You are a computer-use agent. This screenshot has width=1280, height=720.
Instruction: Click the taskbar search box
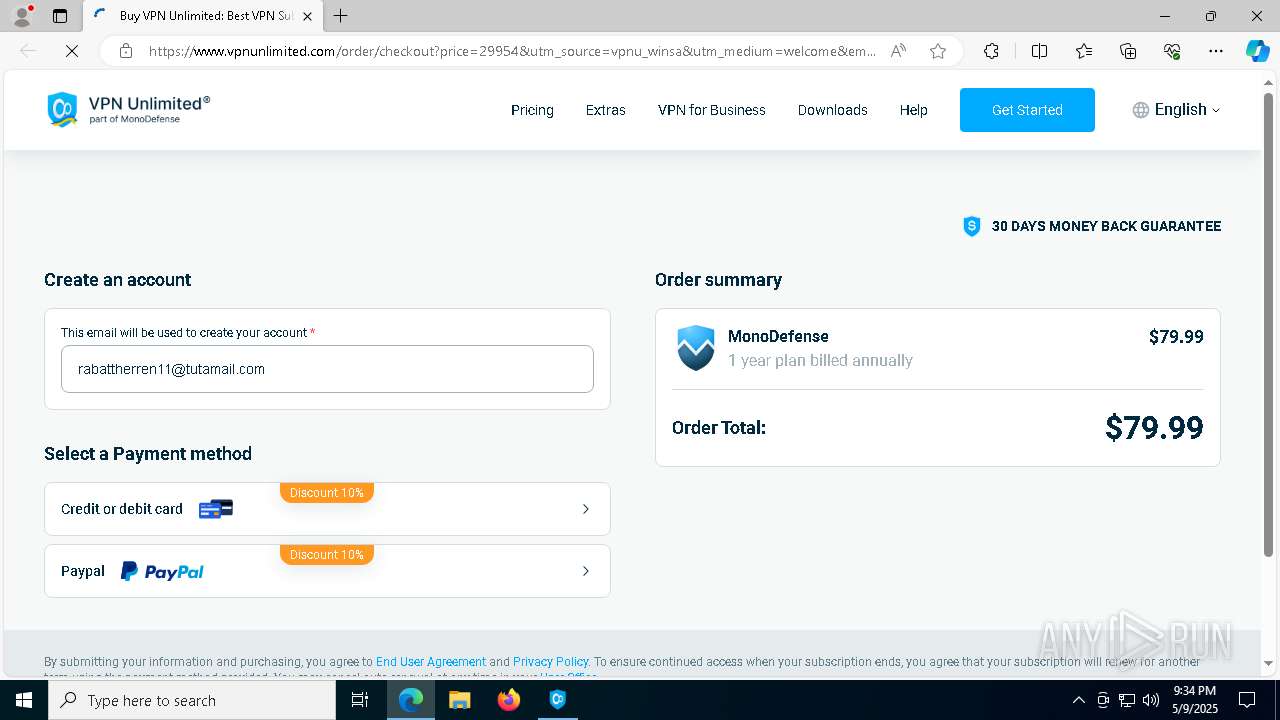pyautogui.click(x=192, y=700)
